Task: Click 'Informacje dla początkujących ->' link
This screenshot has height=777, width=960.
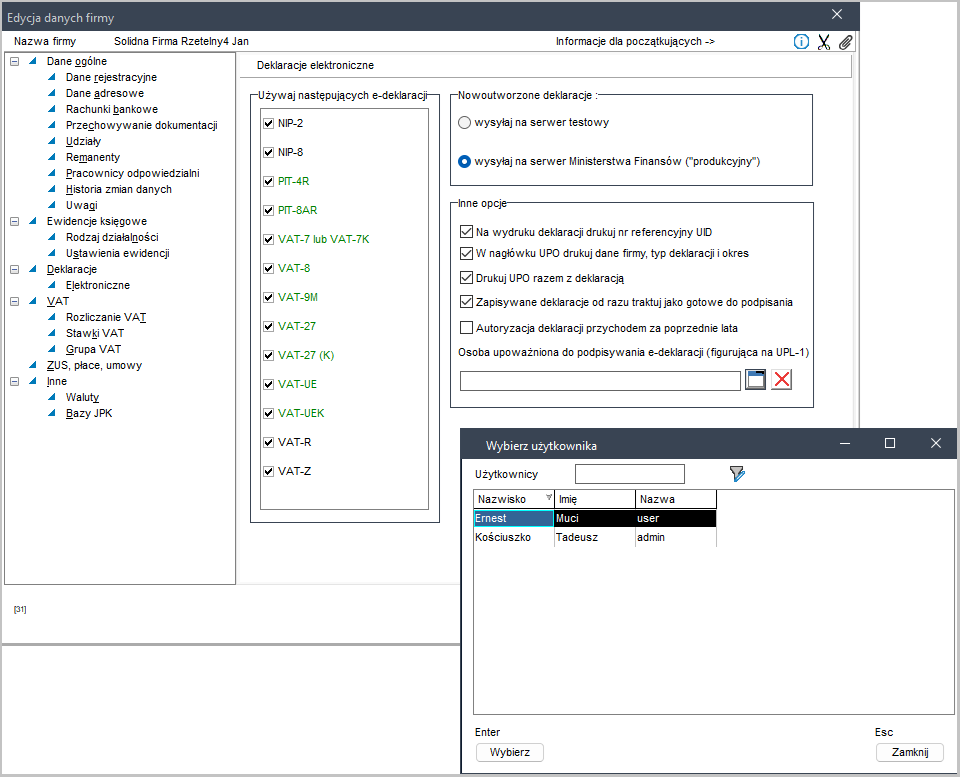Action: (x=635, y=41)
